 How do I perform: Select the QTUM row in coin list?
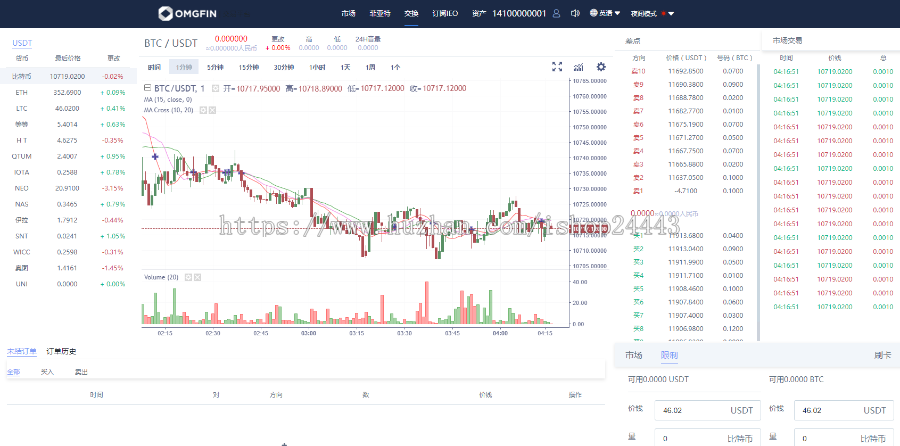click(x=69, y=156)
